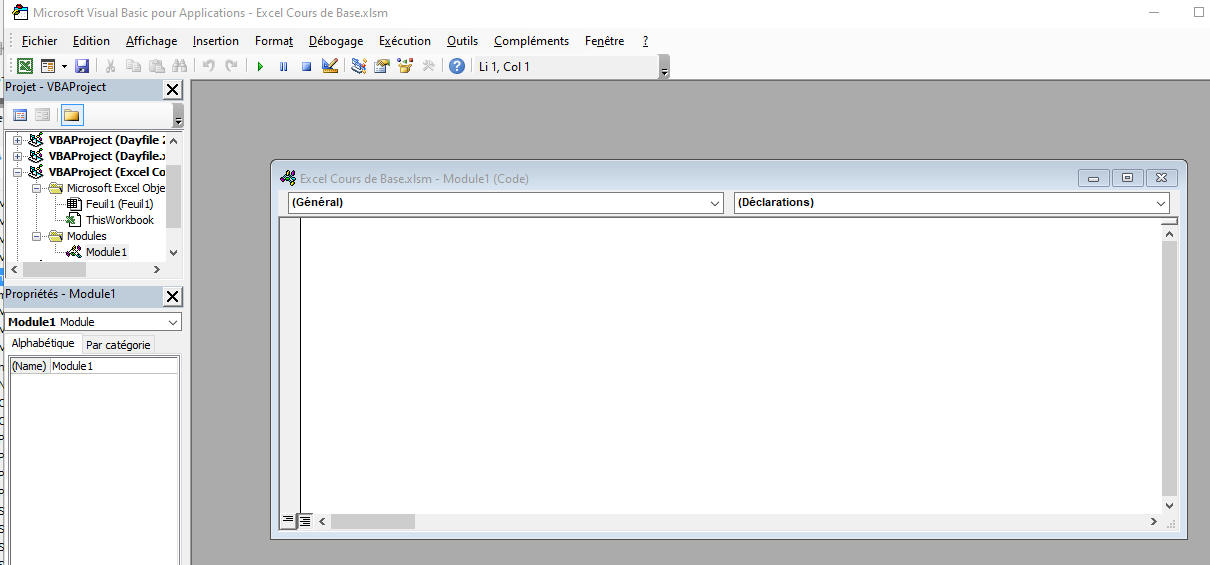The height and width of the screenshot is (565, 1210).
Task: Open the dropdown arrow beside Insert UserForm
Action: coord(63,66)
